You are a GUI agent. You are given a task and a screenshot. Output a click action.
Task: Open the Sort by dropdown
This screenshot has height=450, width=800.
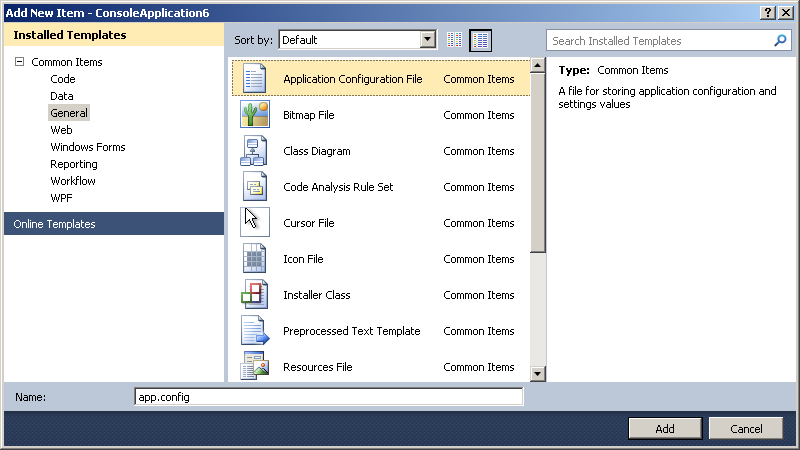tap(428, 40)
